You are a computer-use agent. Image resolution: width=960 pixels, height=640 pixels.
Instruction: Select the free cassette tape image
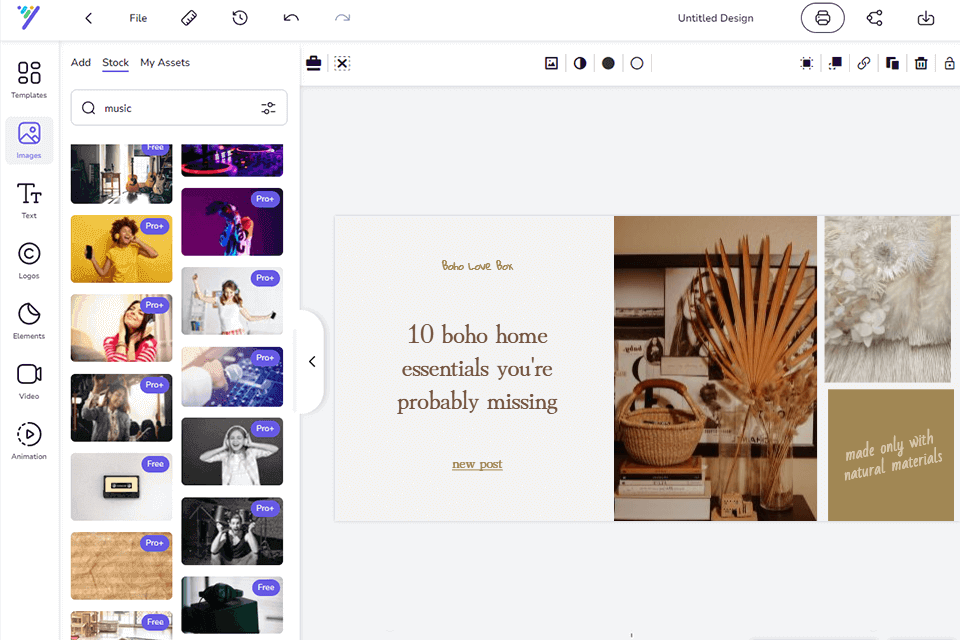pyautogui.click(x=121, y=487)
